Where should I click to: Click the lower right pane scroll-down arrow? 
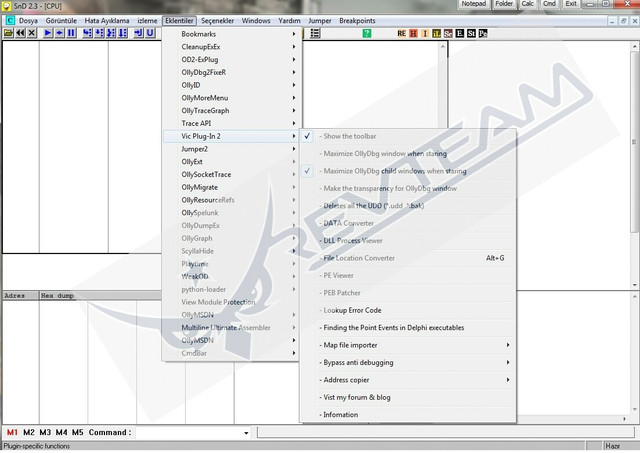pos(635,409)
